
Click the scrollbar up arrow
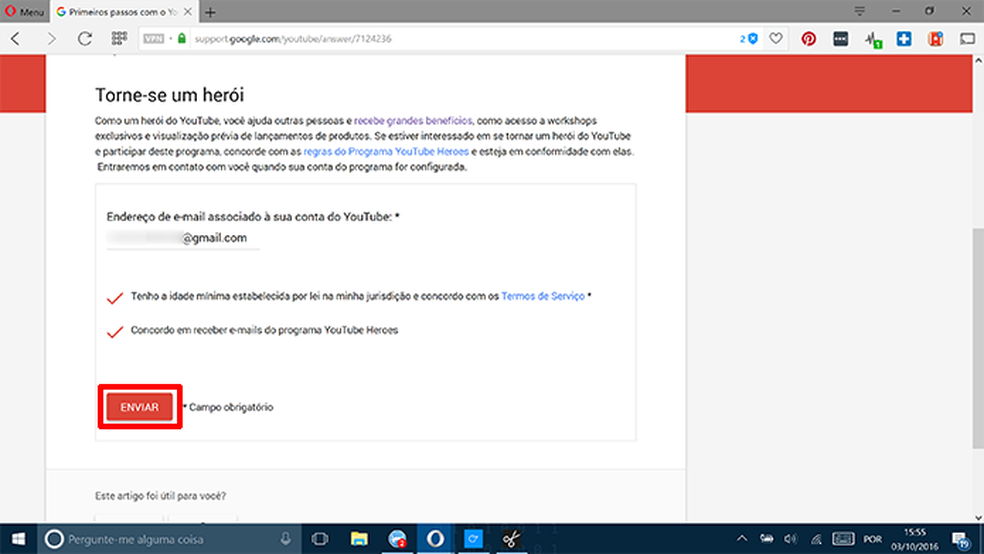pos(978,61)
